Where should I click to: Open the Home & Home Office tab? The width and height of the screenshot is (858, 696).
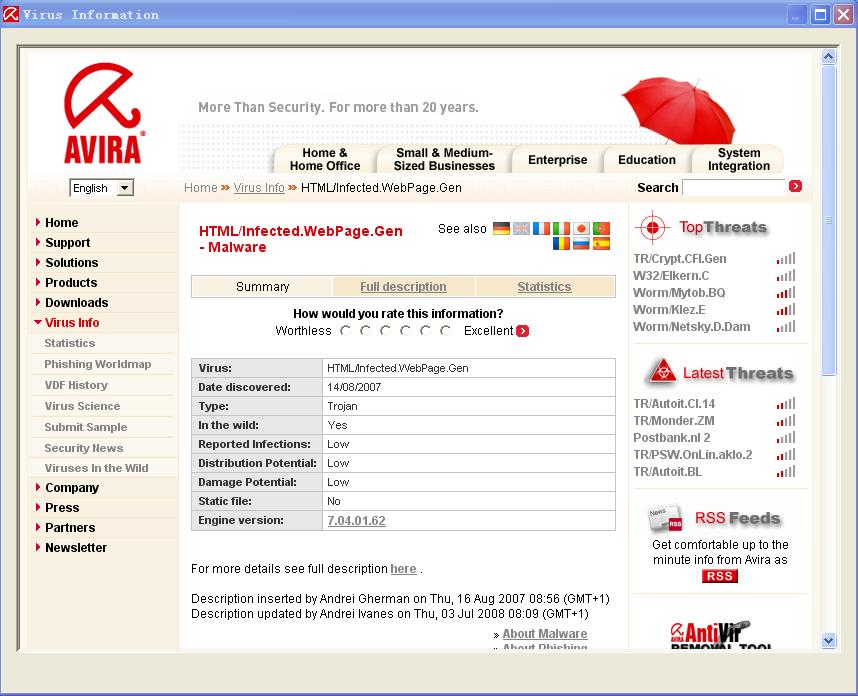coord(325,159)
